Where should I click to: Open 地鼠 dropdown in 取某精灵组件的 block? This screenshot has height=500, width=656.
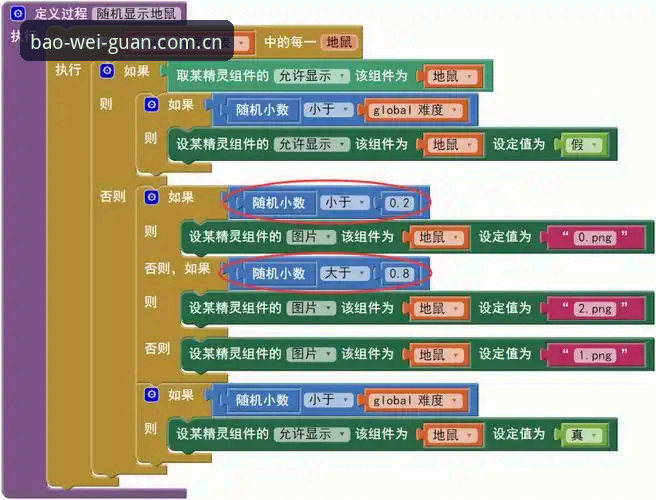[x=452, y=77]
